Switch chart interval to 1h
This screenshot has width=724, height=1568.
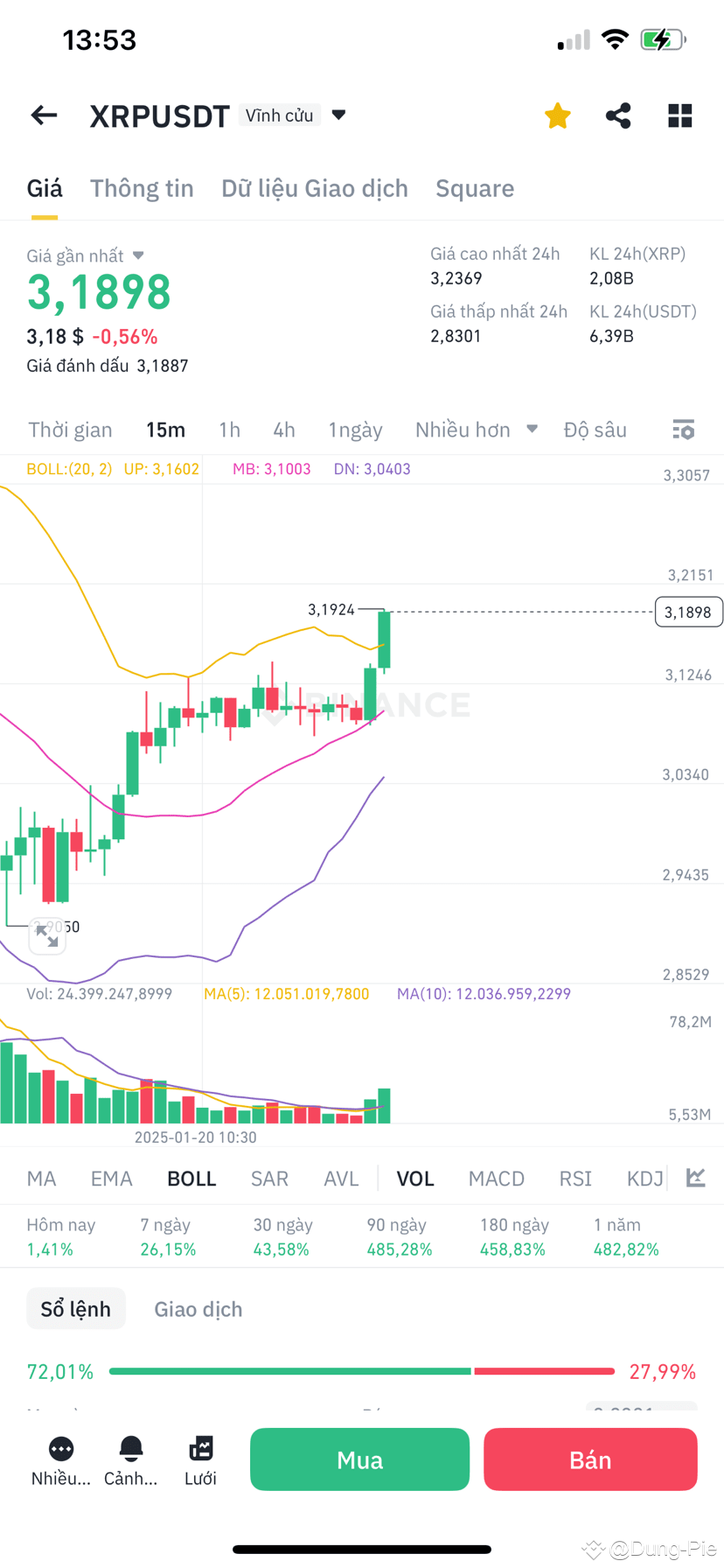click(229, 430)
